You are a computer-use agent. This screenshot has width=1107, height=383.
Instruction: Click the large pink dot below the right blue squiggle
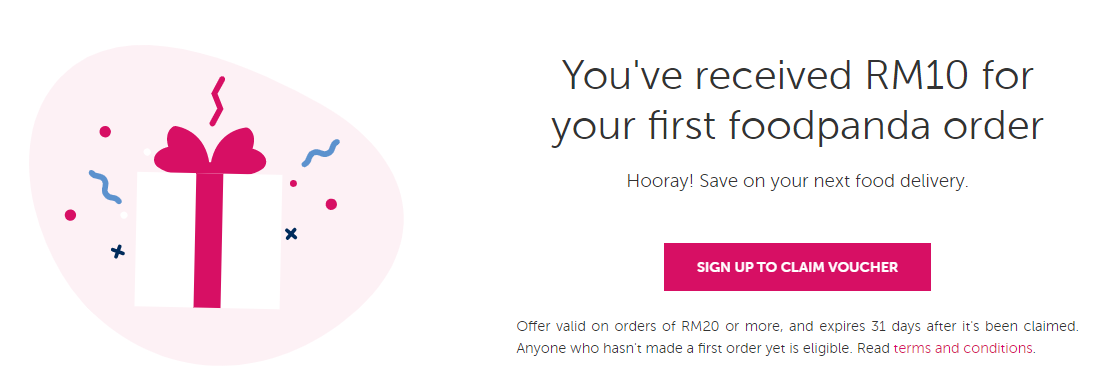[x=331, y=204]
